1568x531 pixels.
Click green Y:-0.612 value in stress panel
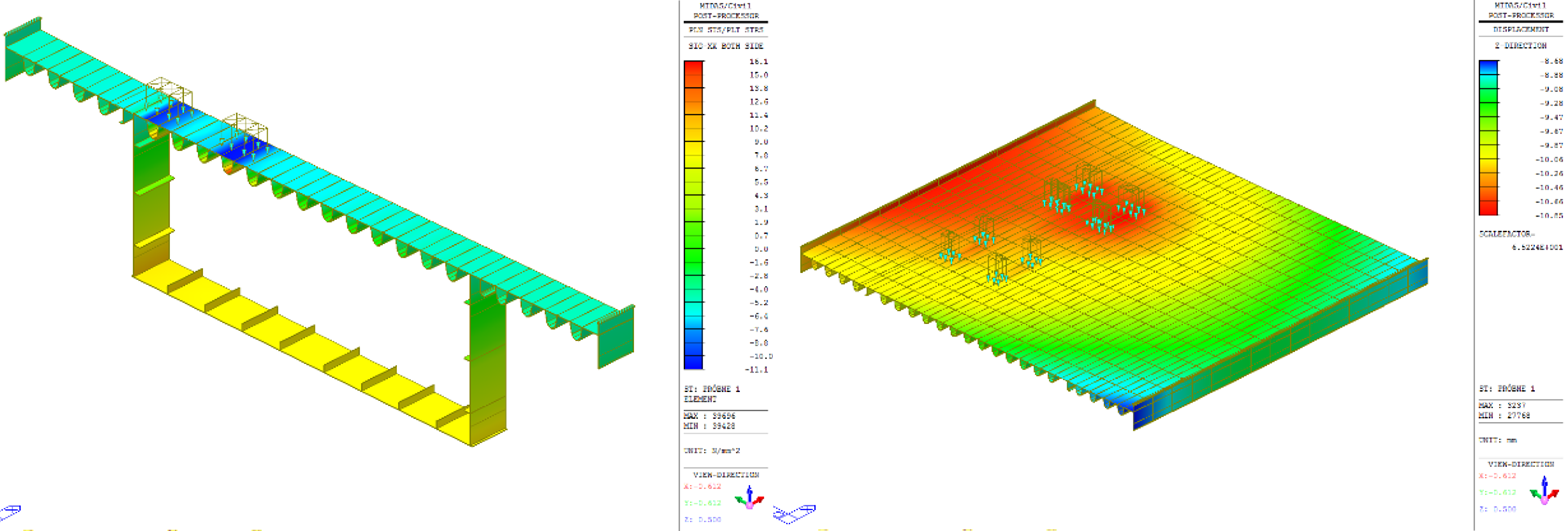tap(703, 502)
